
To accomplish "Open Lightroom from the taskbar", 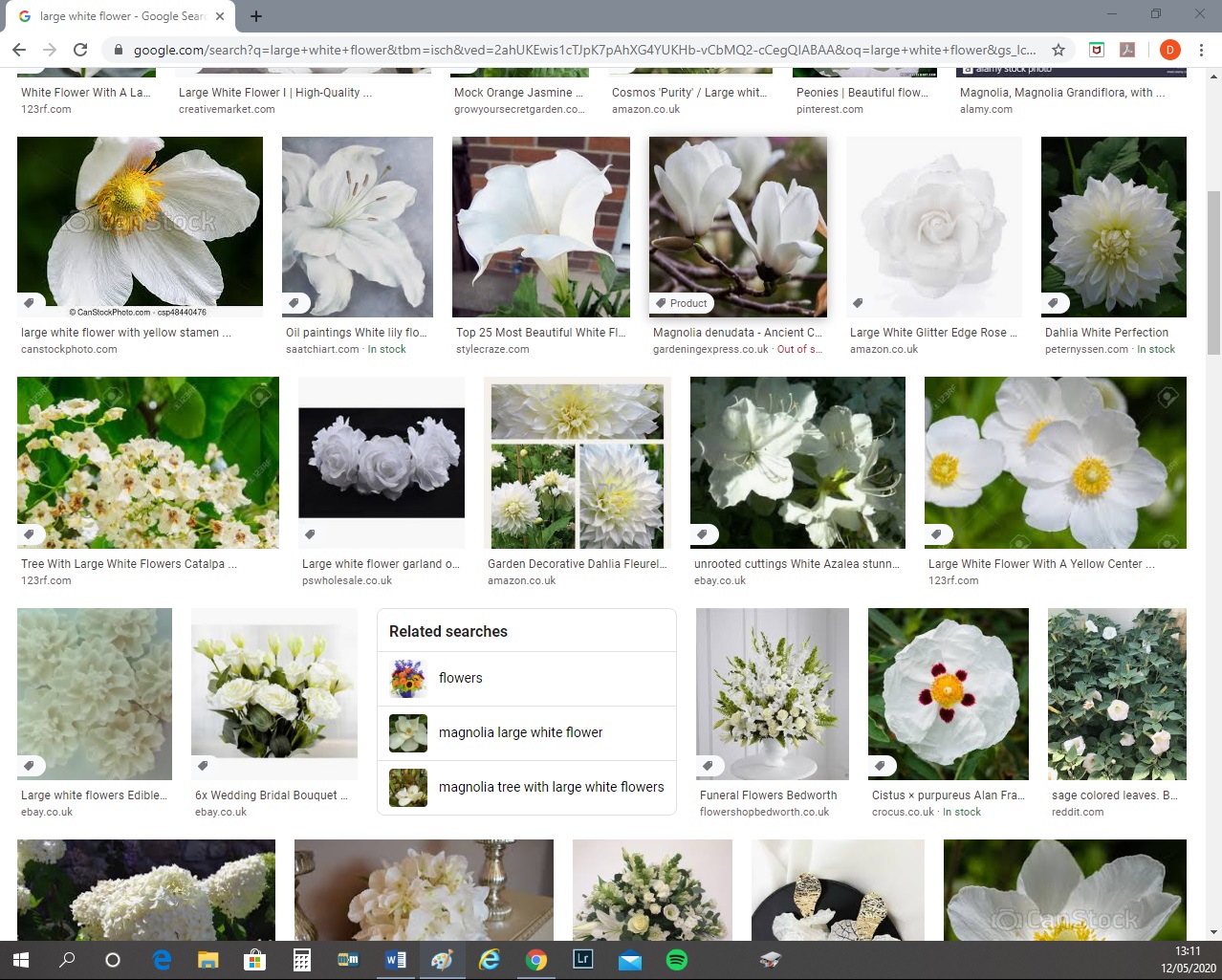I will click(x=582, y=959).
